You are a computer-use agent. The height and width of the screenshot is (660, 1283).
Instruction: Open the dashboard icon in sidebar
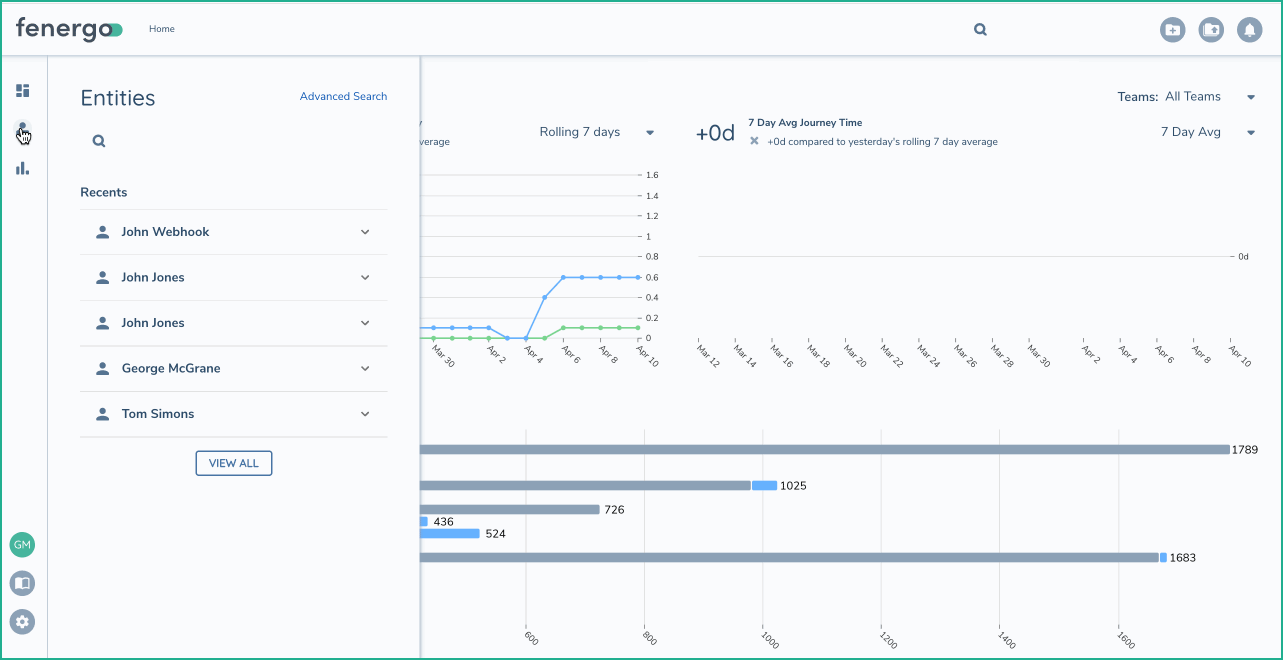22,91
